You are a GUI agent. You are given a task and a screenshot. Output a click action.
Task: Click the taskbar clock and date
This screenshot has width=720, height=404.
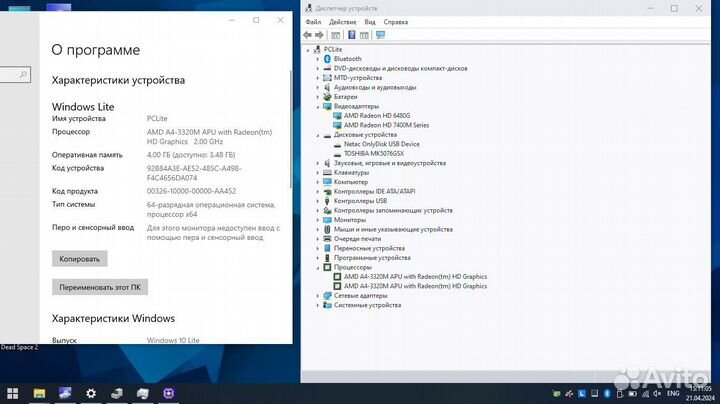(700, 393)
